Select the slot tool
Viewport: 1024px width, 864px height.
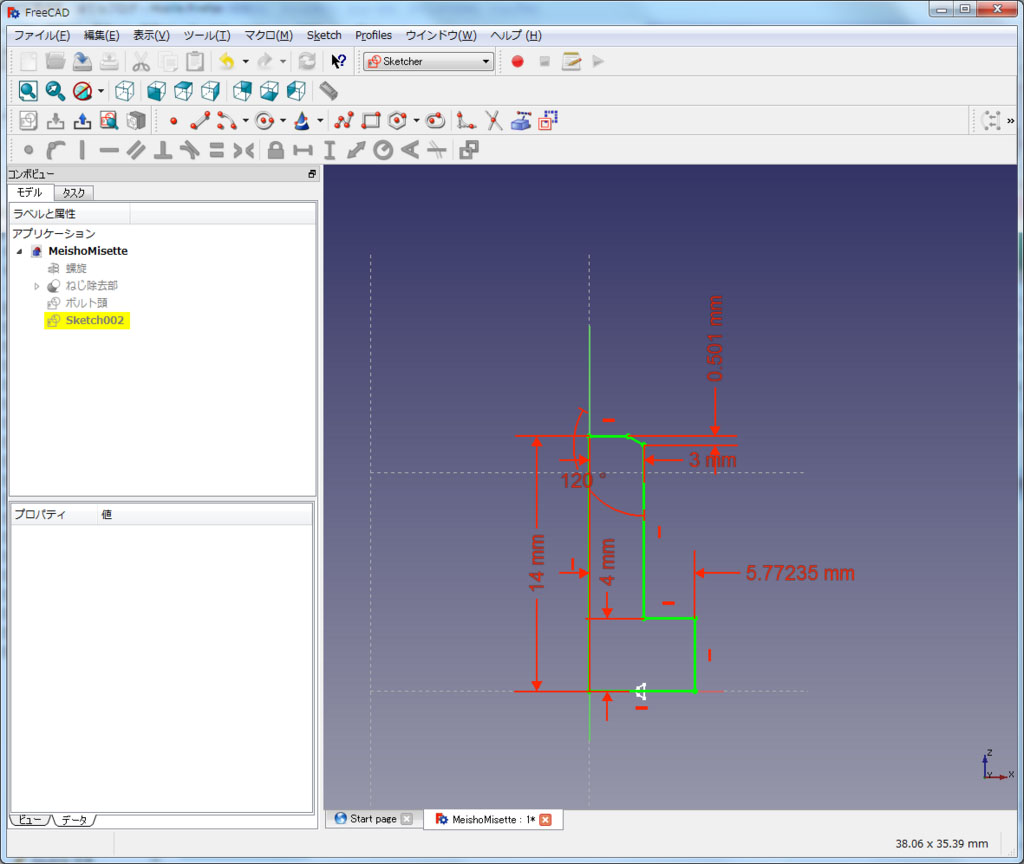pyautogui.click(x=435, y=121)
